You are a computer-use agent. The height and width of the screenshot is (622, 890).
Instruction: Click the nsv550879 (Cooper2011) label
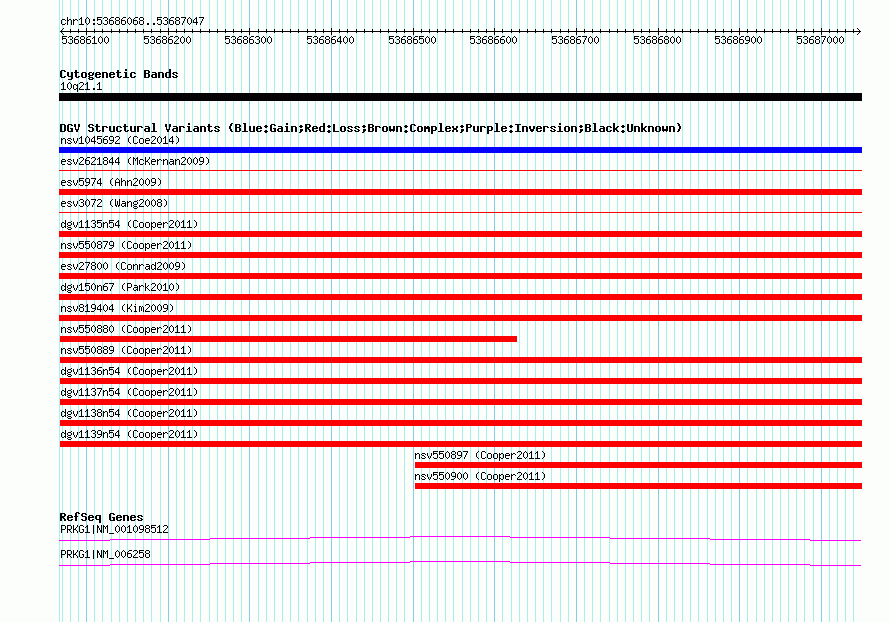(126, 245)
